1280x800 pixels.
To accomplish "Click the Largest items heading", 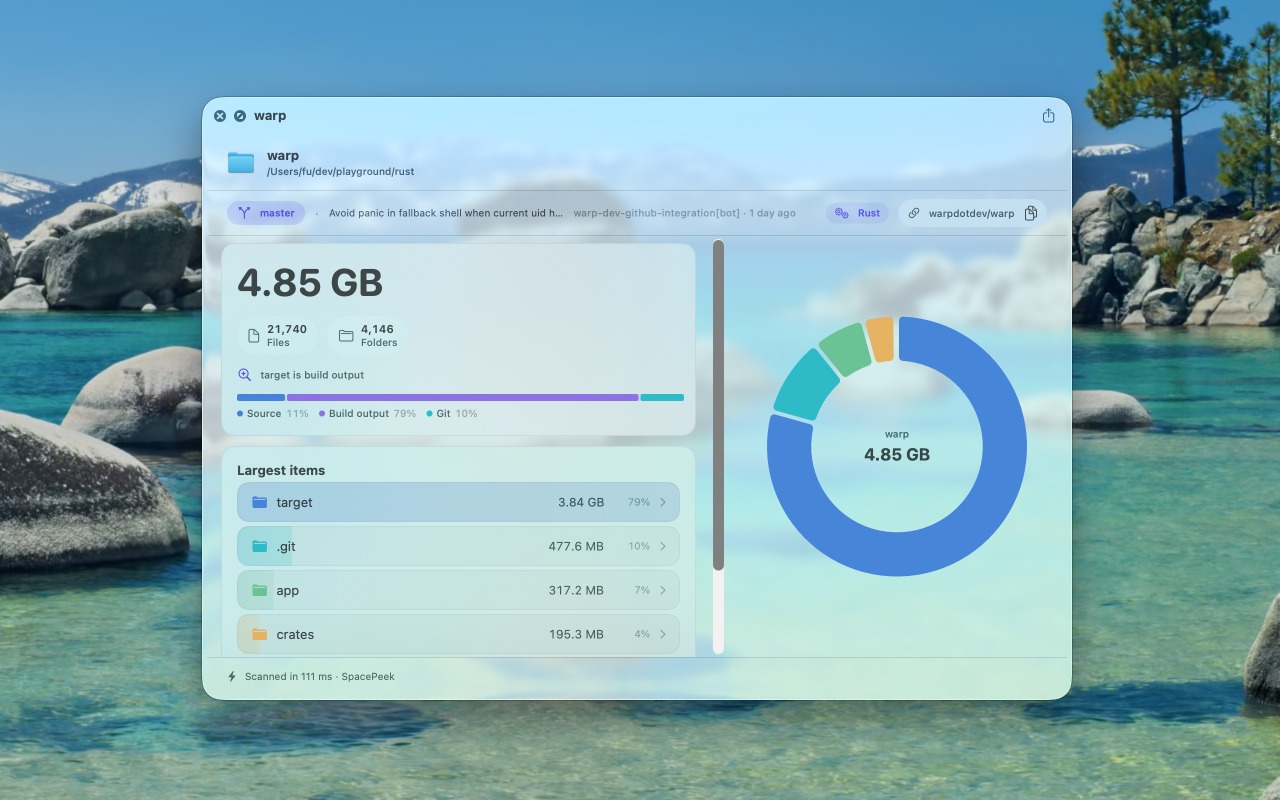I will pyautogui.click(x=281, y=470).
